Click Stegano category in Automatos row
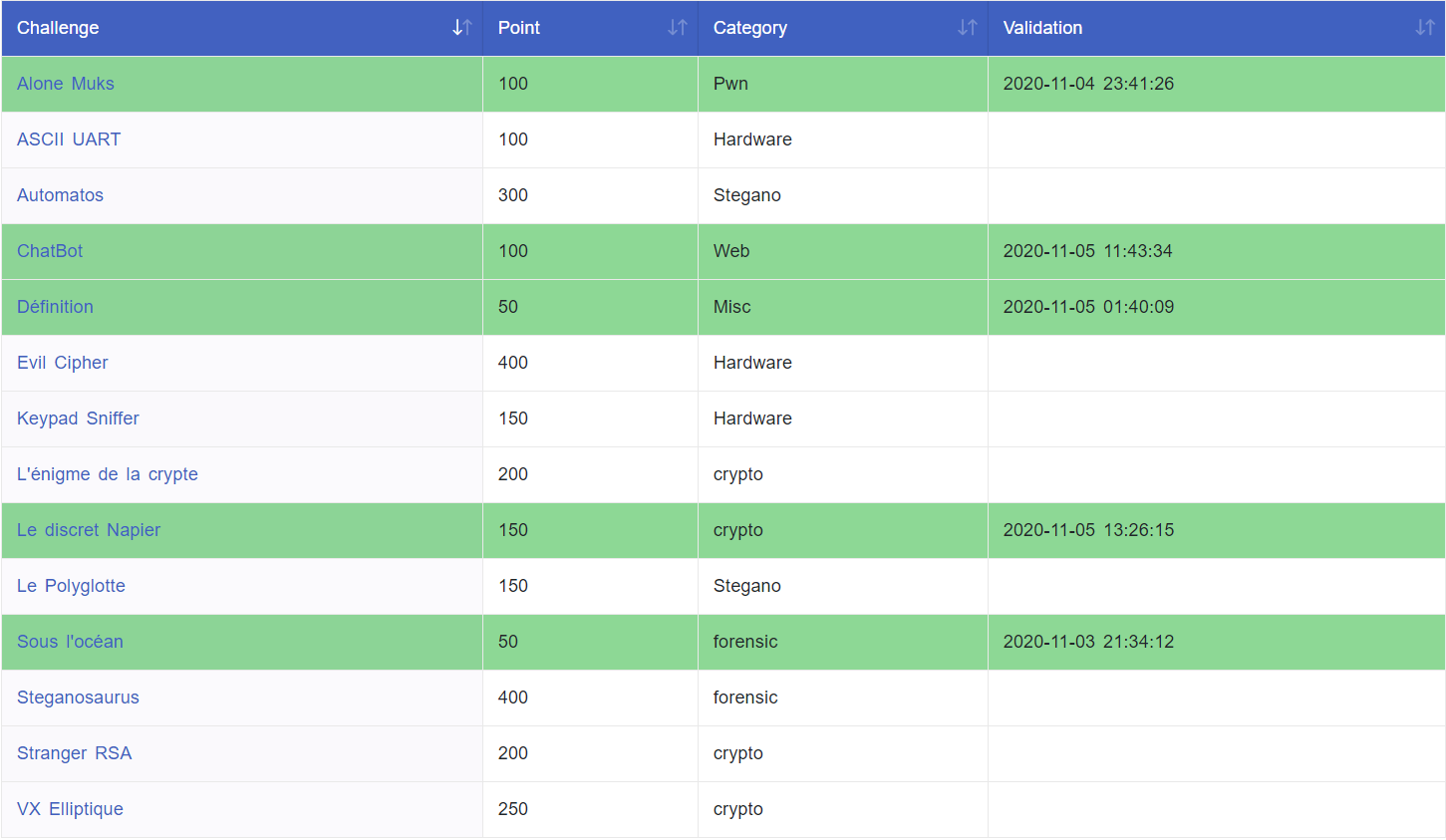This screenshot has height=840, width=1446. (747, 195)
